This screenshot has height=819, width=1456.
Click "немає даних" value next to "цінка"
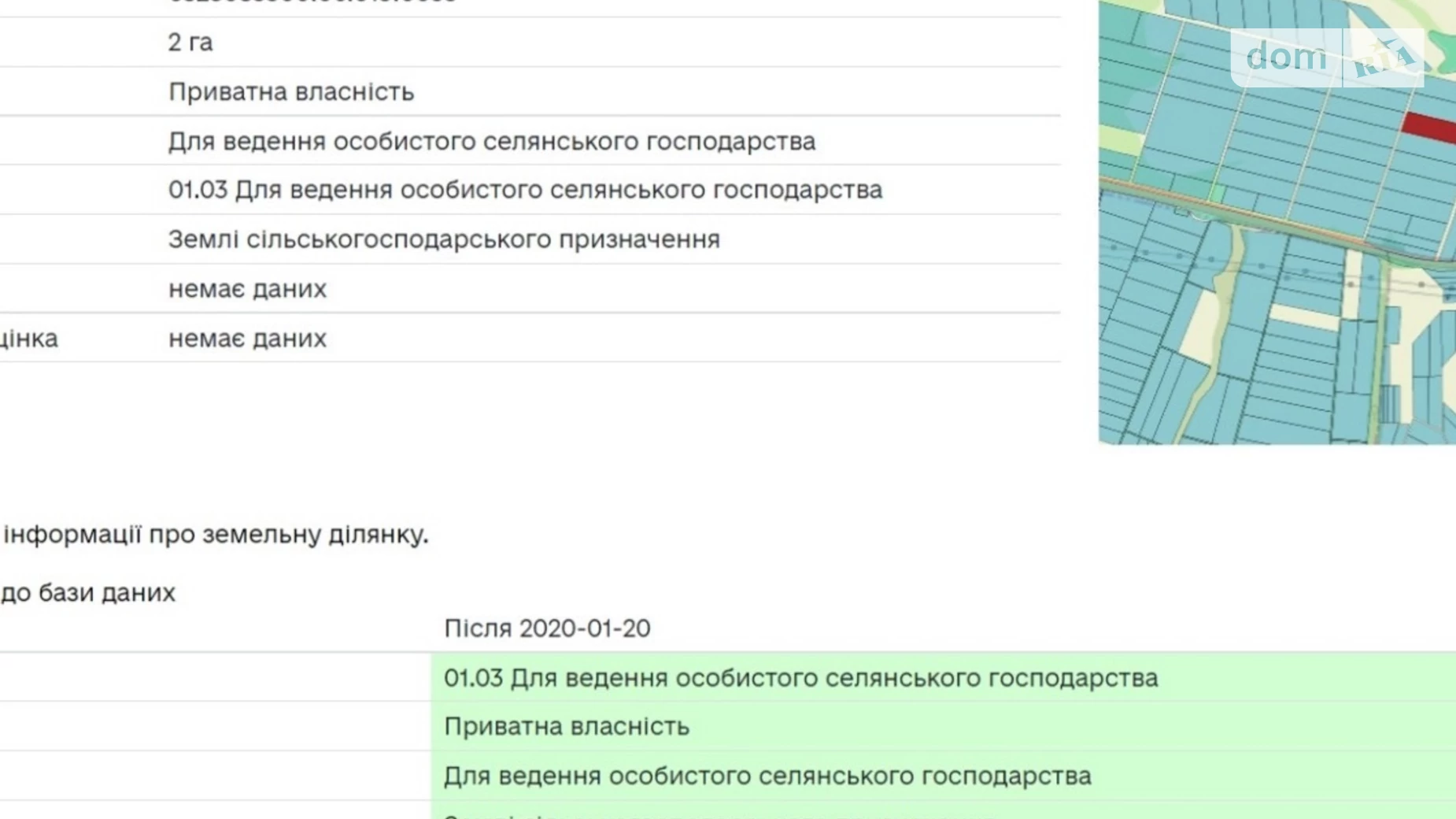tap(247, 339)
